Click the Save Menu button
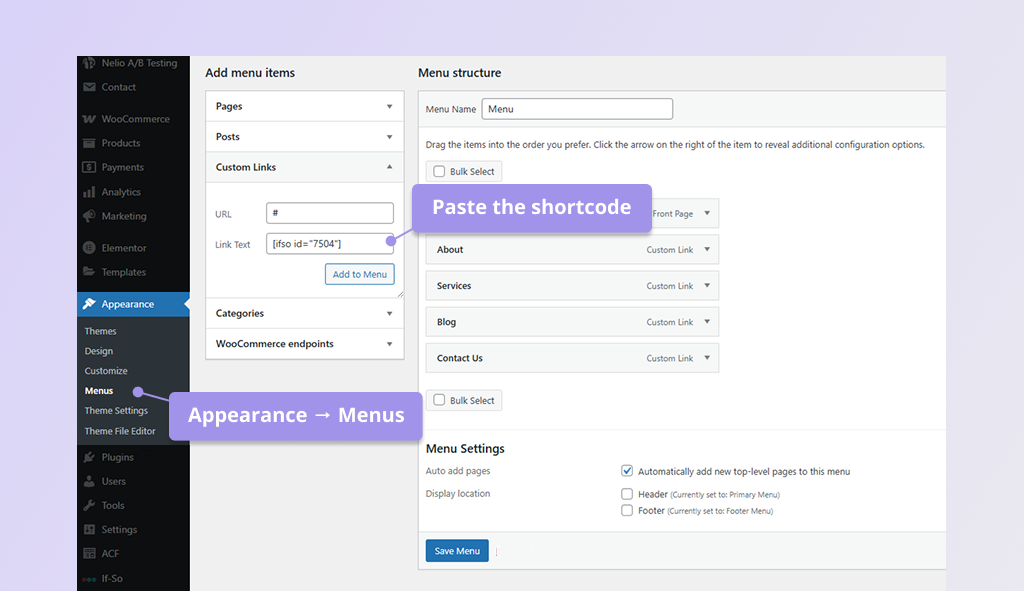The image size is (1024, 591). click(x=456, y=550)
